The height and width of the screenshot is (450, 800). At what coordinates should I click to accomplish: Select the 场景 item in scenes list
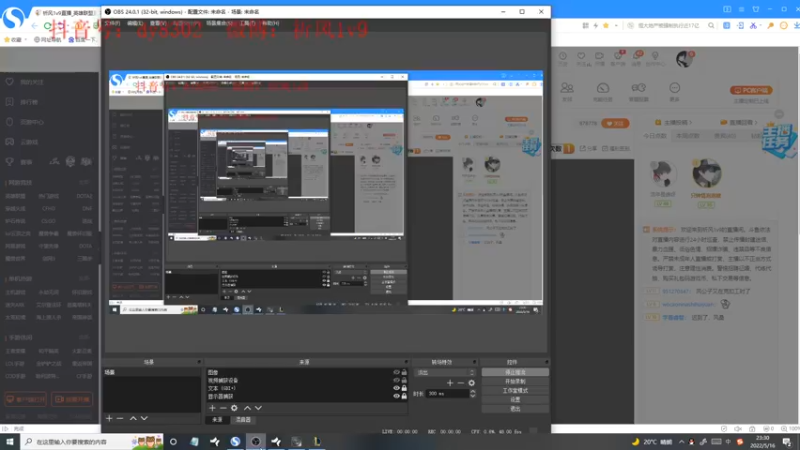[152, 372]
